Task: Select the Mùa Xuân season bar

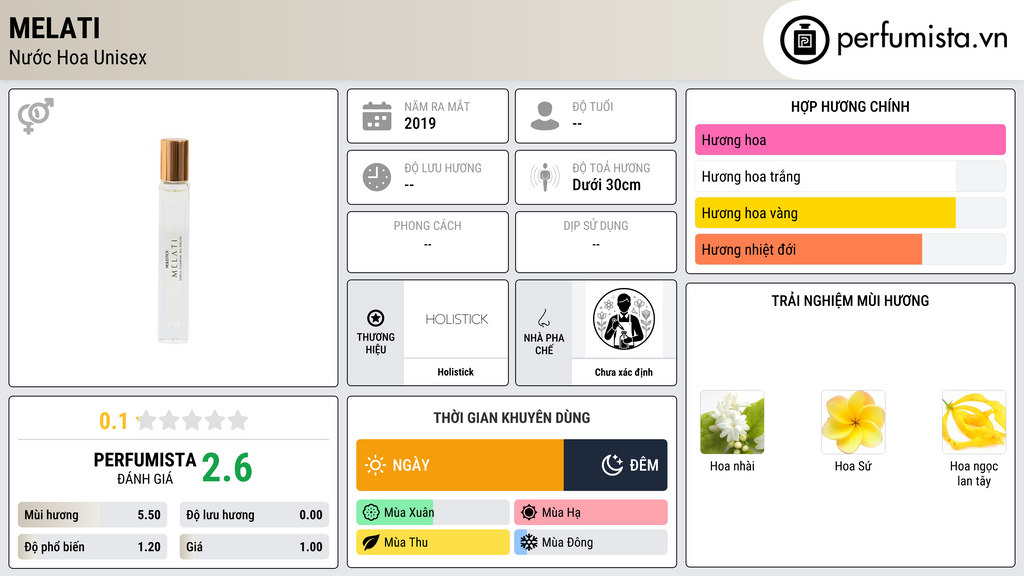Action: coord(432,513)
